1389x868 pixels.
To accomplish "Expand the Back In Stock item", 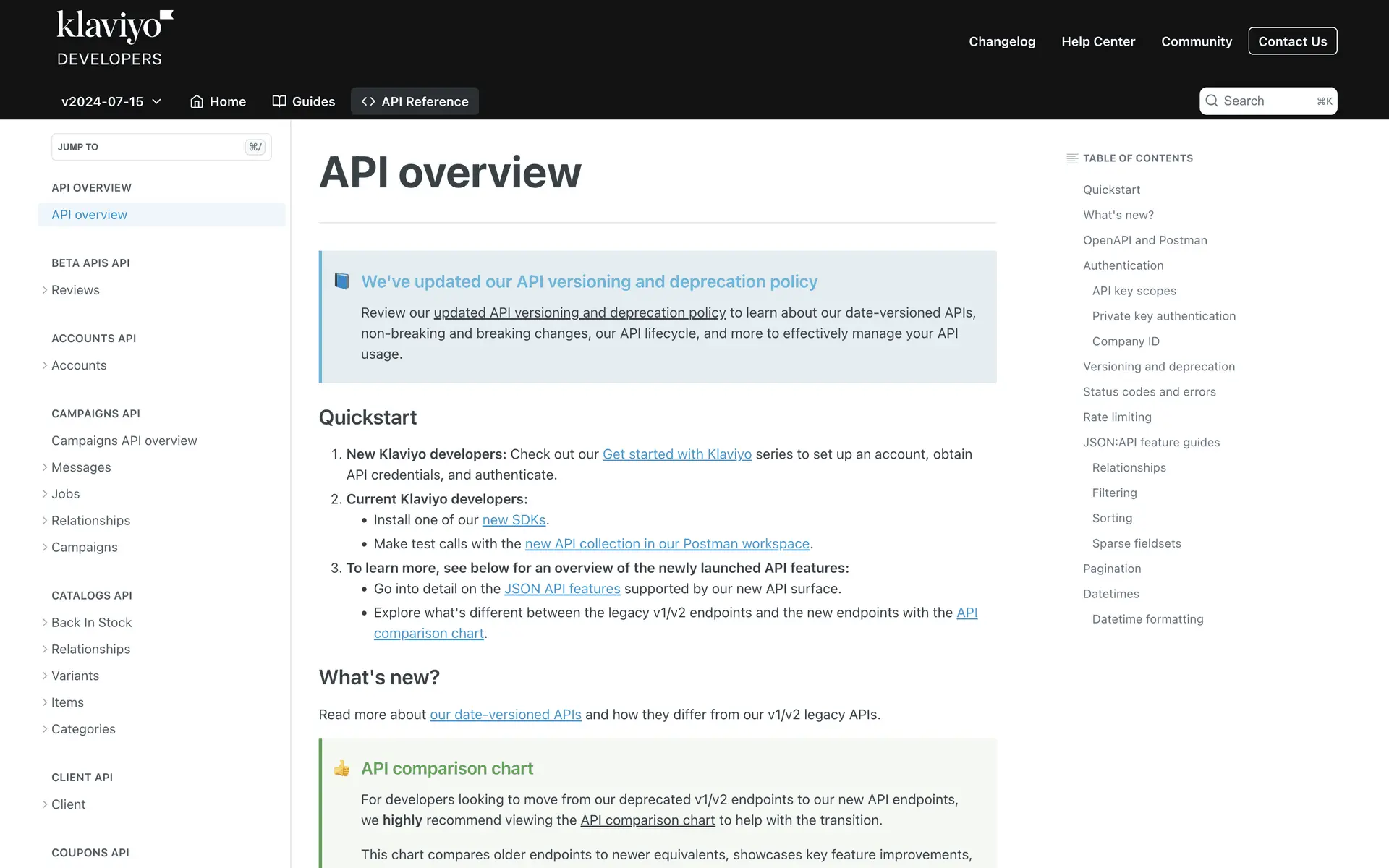I will tap(45, 623).
